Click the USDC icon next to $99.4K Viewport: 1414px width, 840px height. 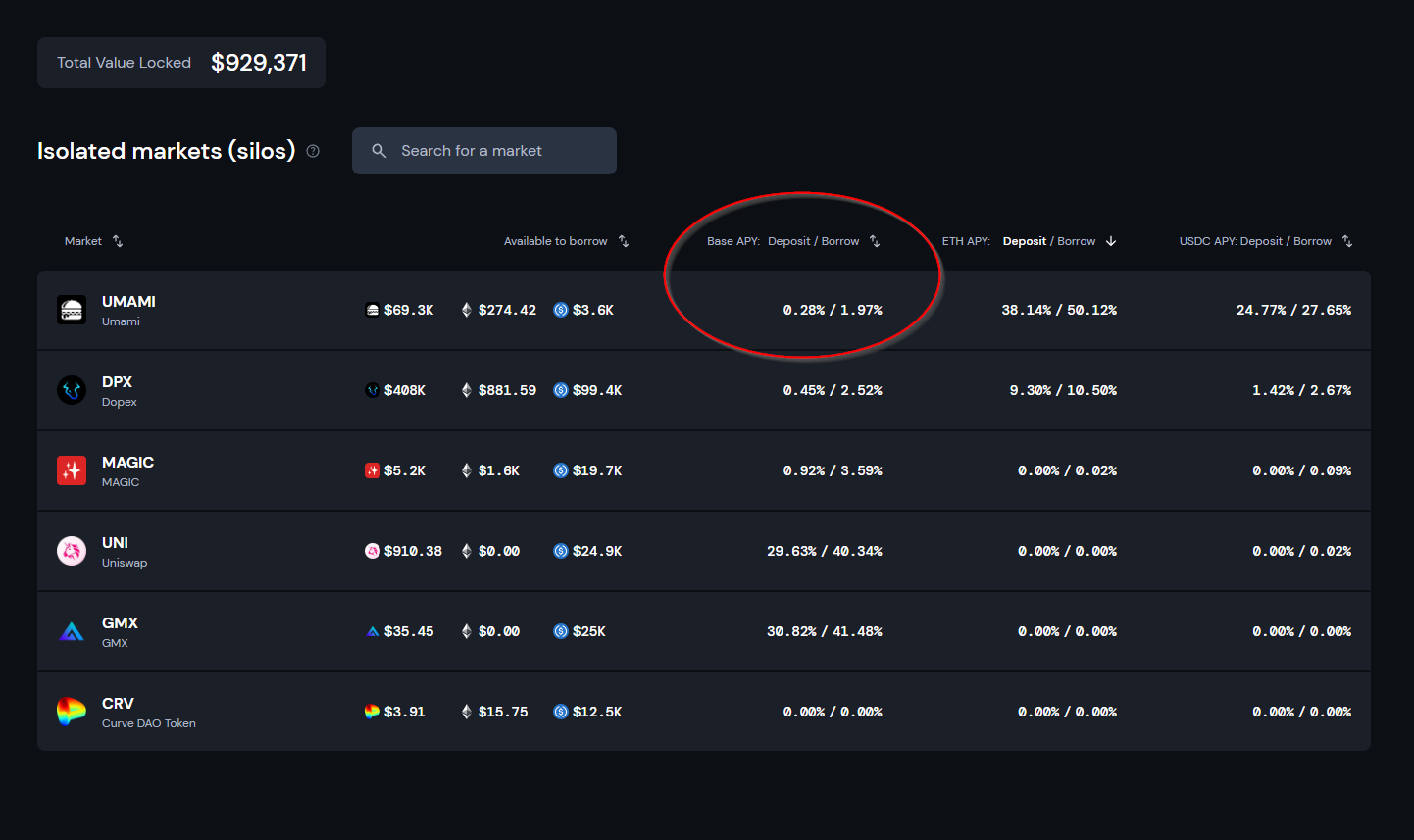(x=561, y=390)
